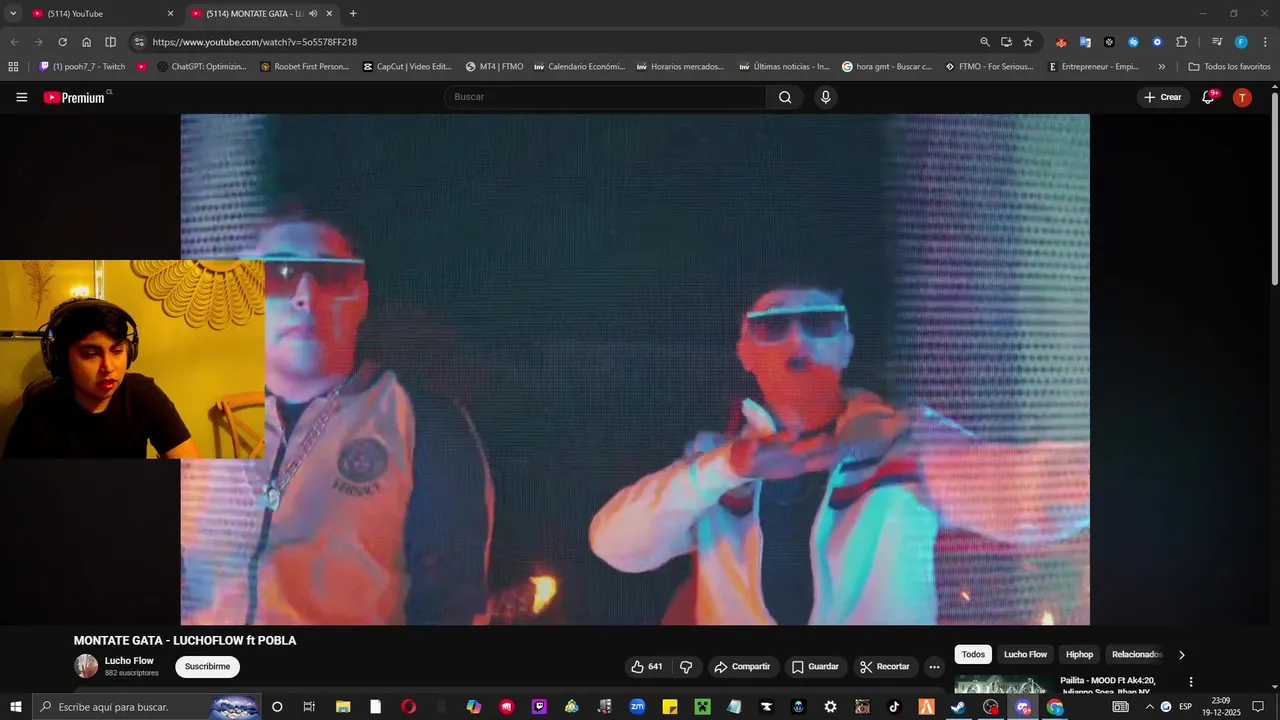Reload the current page

click(62, 42)
